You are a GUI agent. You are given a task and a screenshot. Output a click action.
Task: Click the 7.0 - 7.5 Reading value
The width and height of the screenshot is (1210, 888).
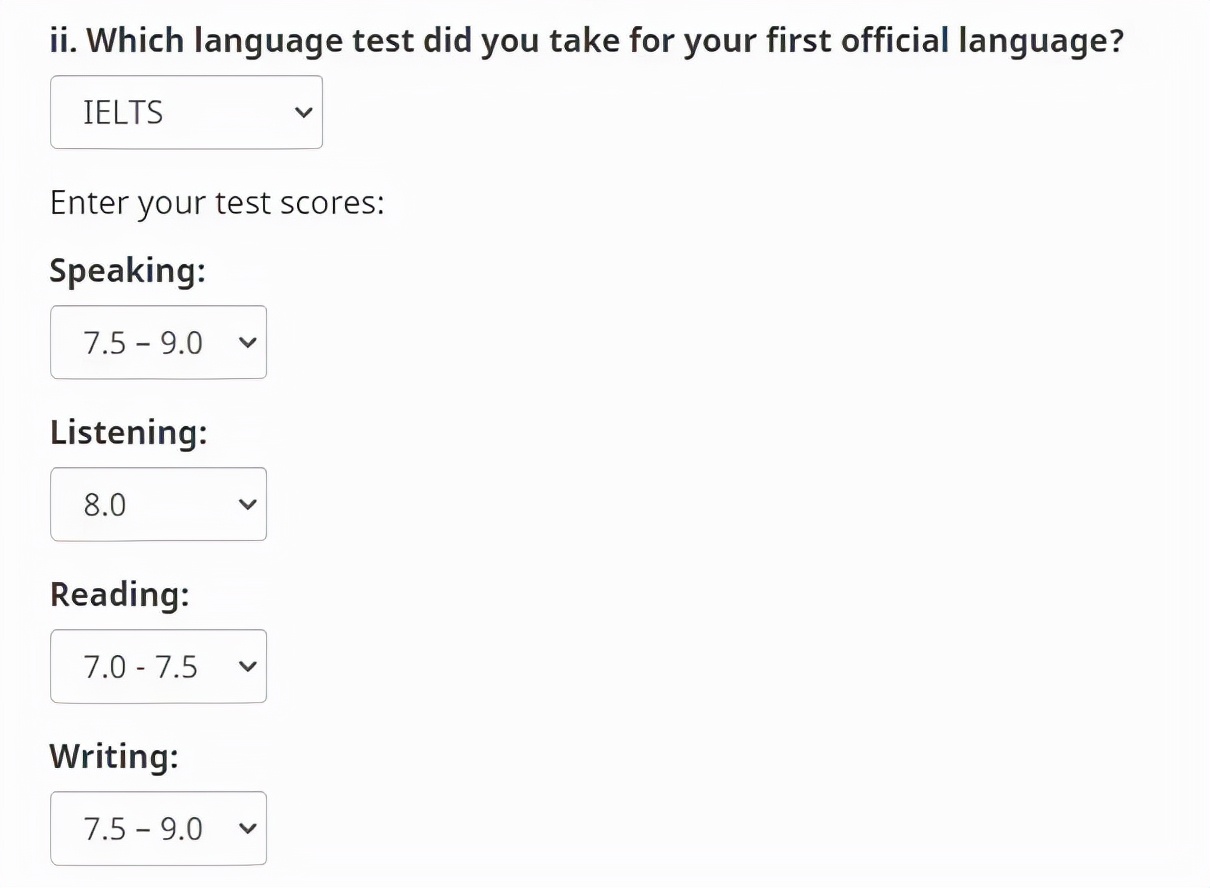point(141,666)
